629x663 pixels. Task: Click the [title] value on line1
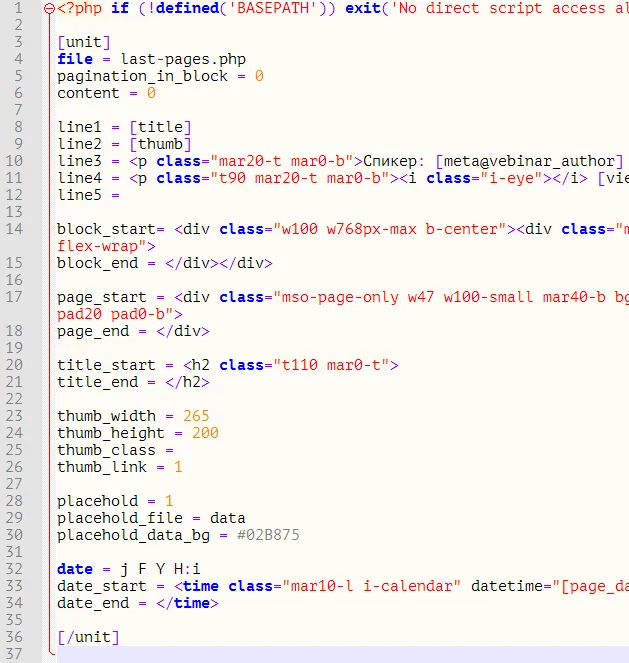pyautogui.click(x=160, y=127)
